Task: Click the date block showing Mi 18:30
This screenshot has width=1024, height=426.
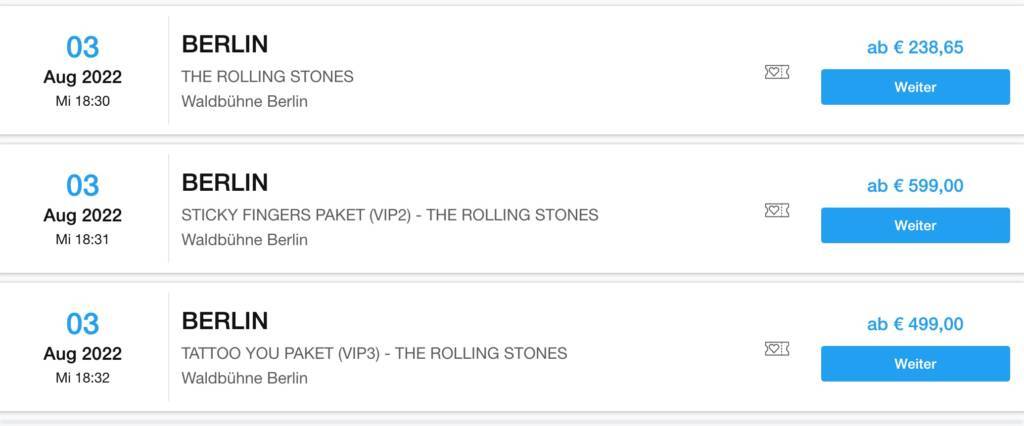Action: pyautogui.click(x=83, y=70)
